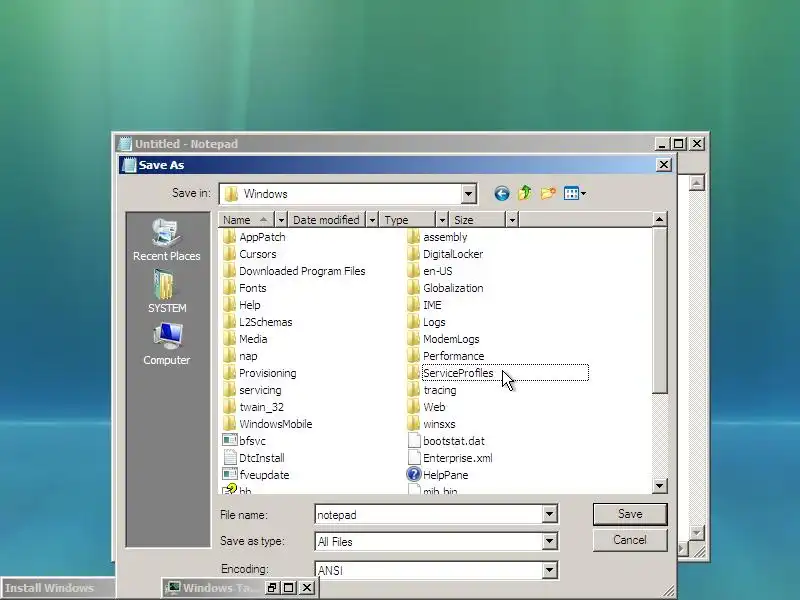Open Type column filter arrow
Screen dimensions: 800x600
[x=442, y=220]
